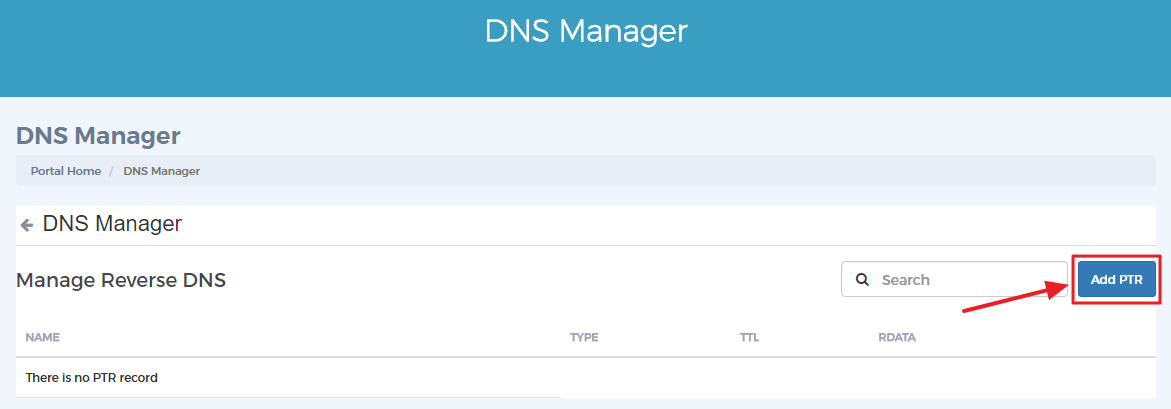Click the DNS Manager banner title

586,31
